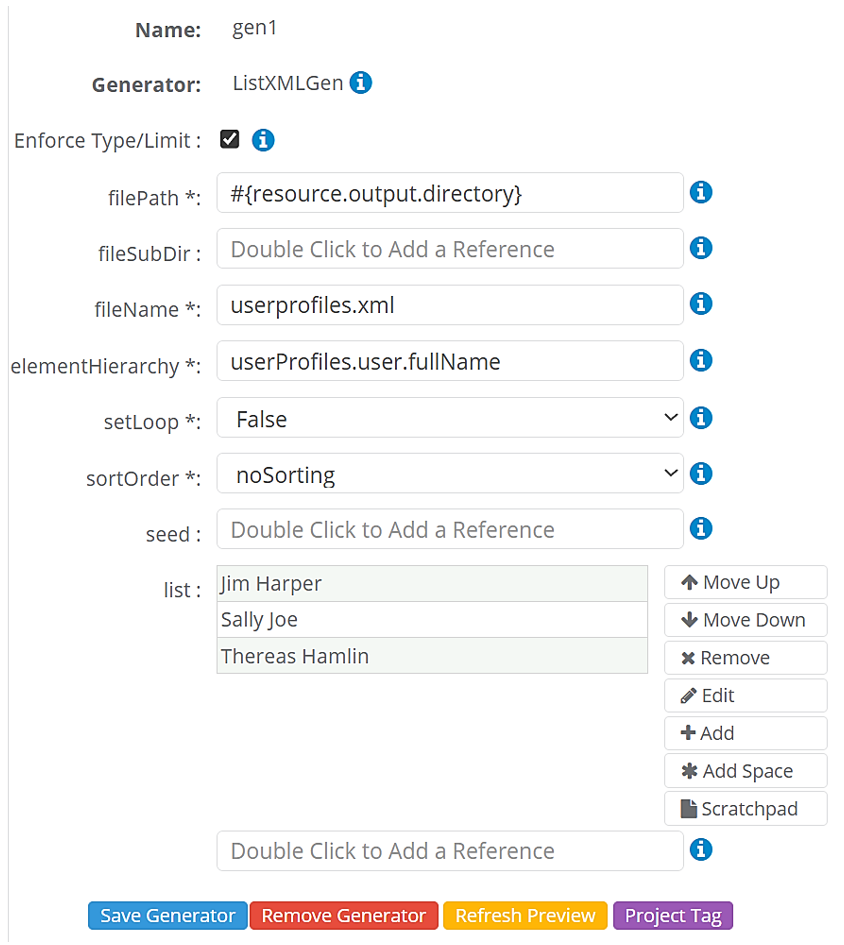Click the elementHierarchy input field

coord(450,360)
